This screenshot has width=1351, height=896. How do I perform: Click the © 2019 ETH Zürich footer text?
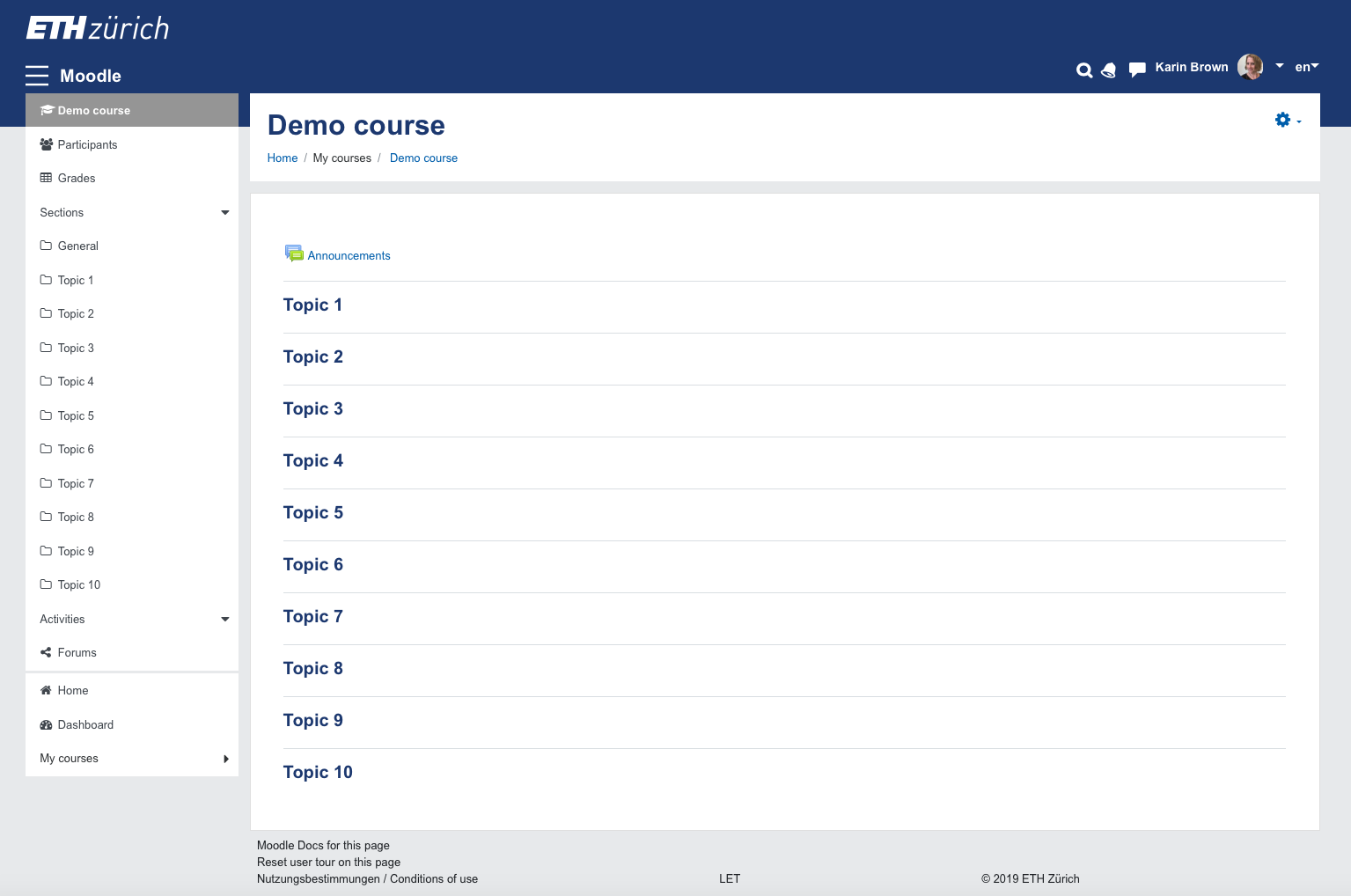pos(1031,879)
